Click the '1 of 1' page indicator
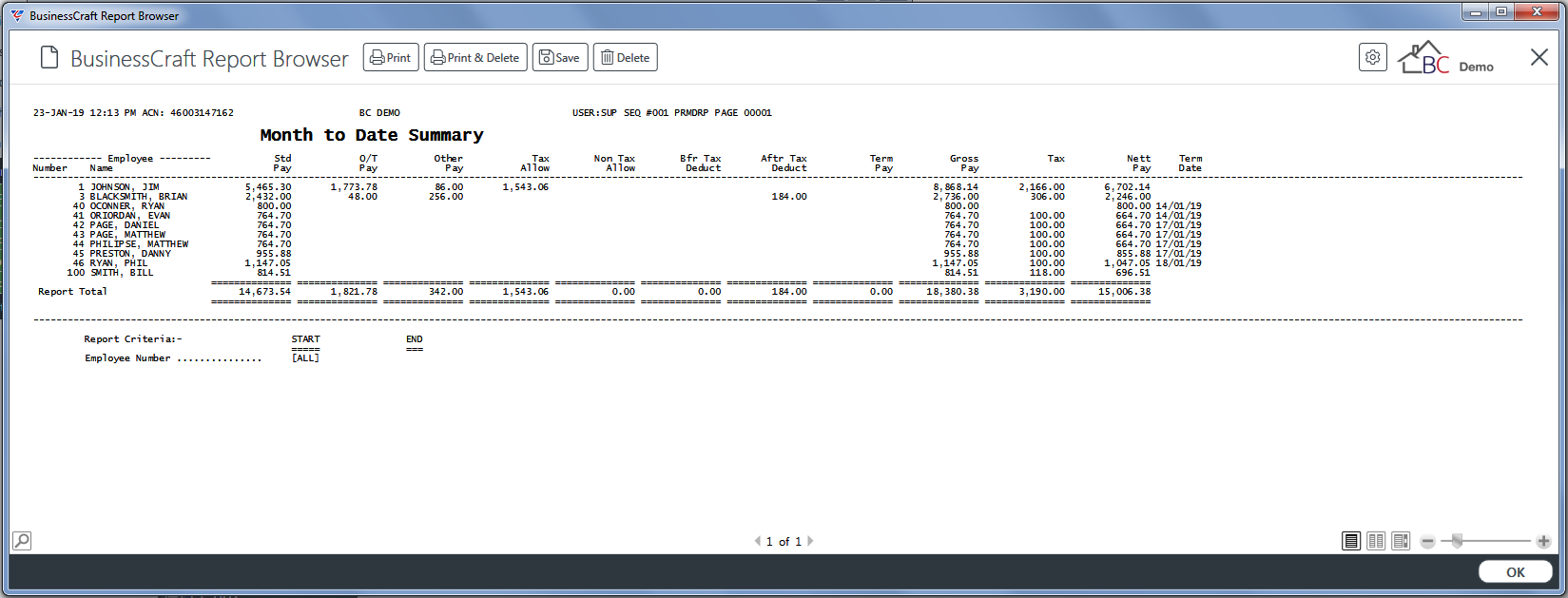The image size is (1568, 598). click(x=784, y=541)
